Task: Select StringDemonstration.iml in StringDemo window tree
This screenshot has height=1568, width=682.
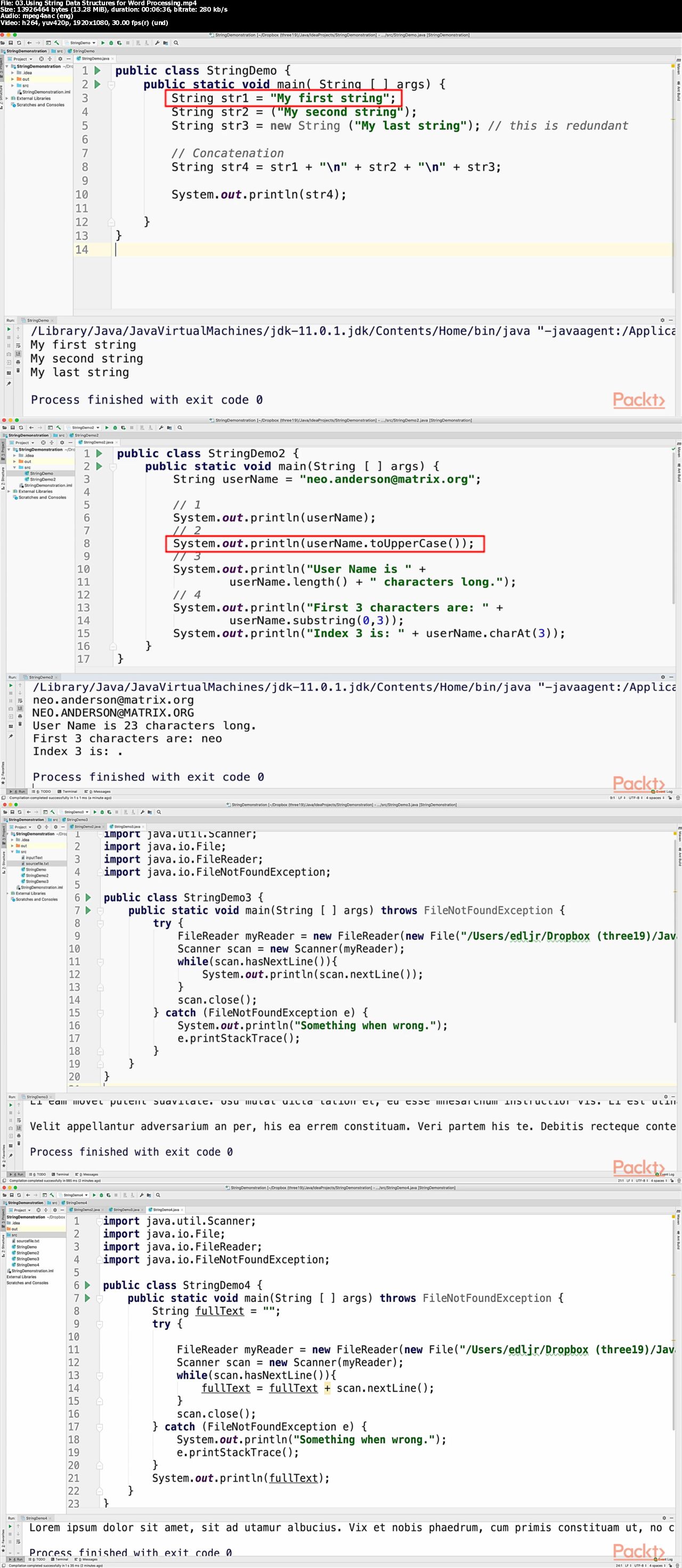Action: (x=44, y=92)
